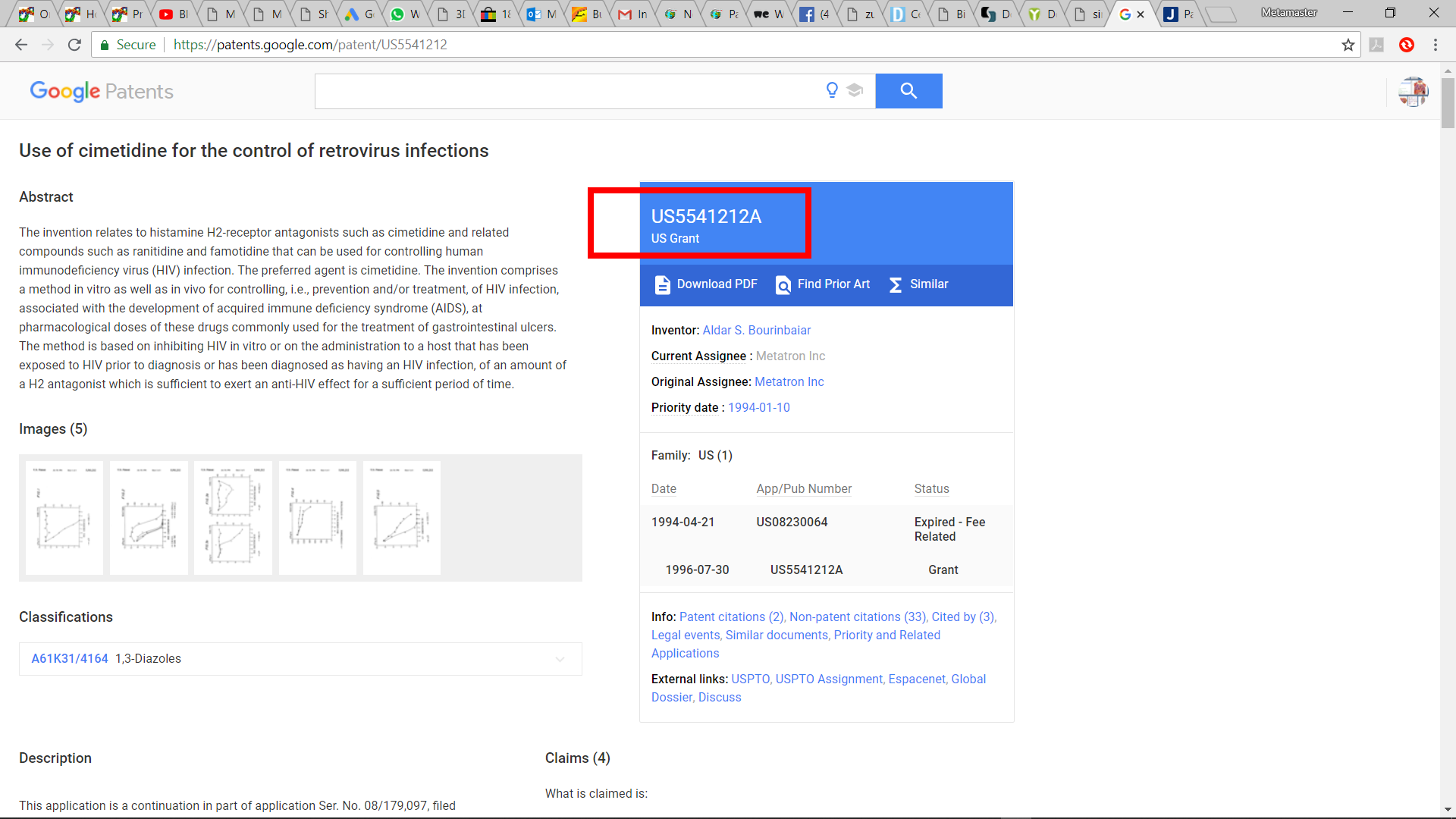Image resolution: width=1456 pixels, height=819 pixels.
Task: Open inventor Aldar S. Bourinbaiar link
Action: [x=756, y=330]
